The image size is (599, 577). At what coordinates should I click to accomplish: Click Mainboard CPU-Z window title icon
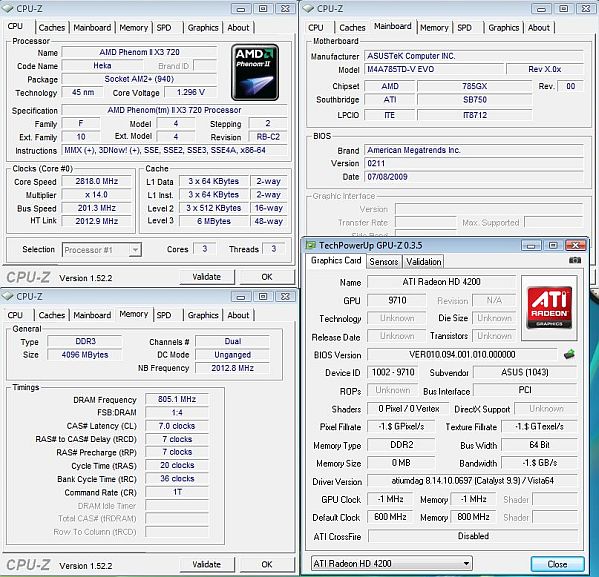(x=309, y=8)
